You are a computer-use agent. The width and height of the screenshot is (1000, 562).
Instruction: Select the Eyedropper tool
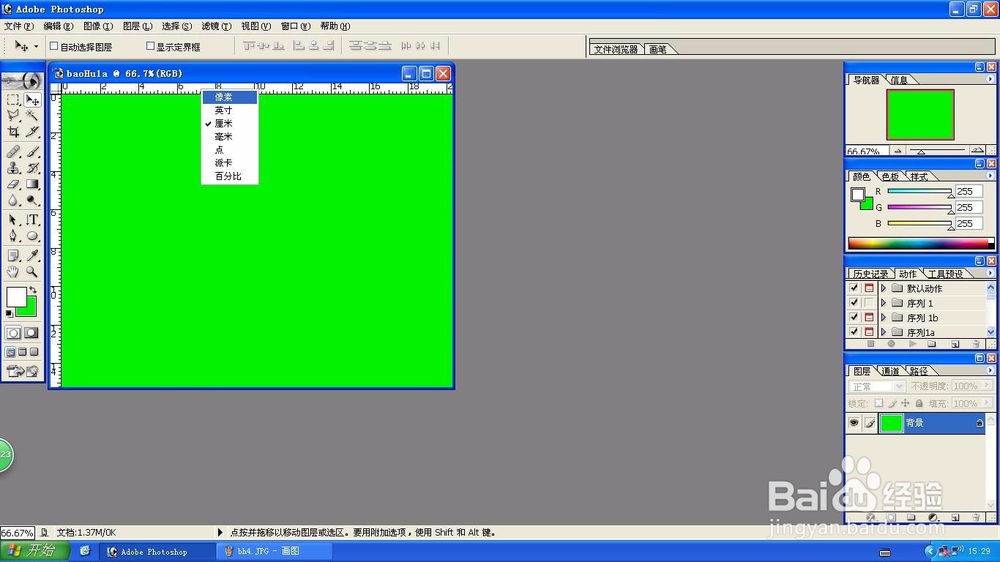tap(32, 255)
